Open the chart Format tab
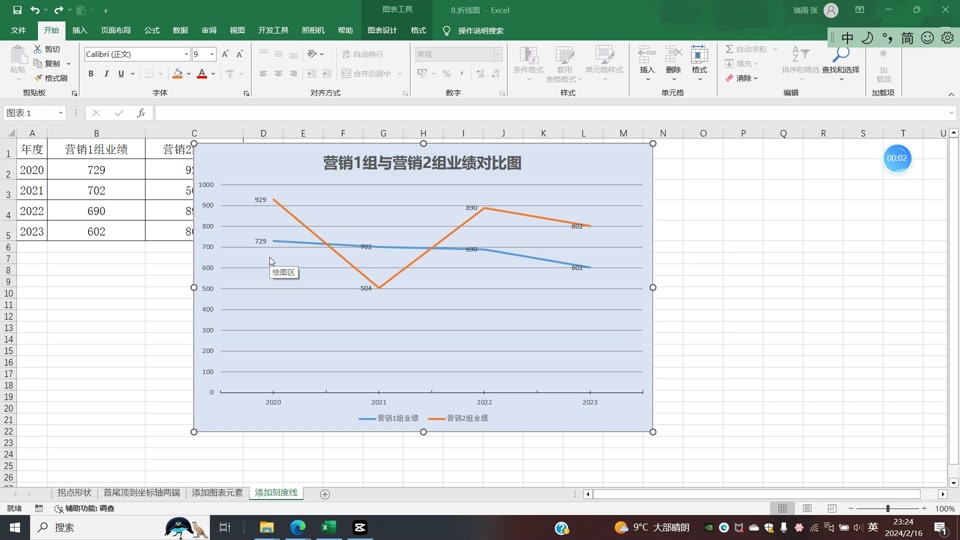This screenshot has width=960, height=540. (418, 30)
